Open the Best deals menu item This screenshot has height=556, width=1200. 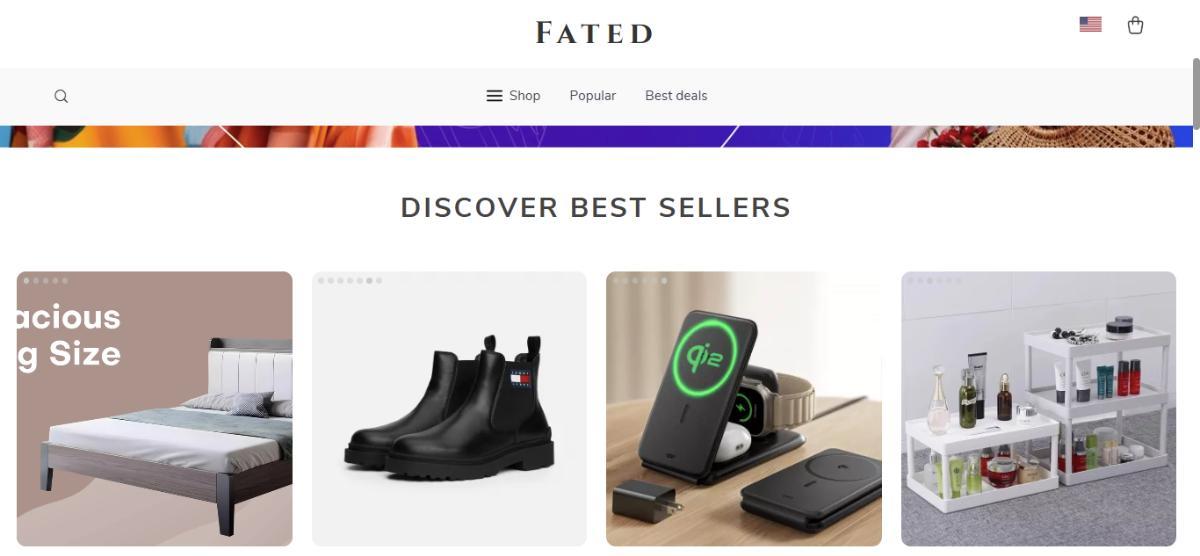(x=676, y=96)
